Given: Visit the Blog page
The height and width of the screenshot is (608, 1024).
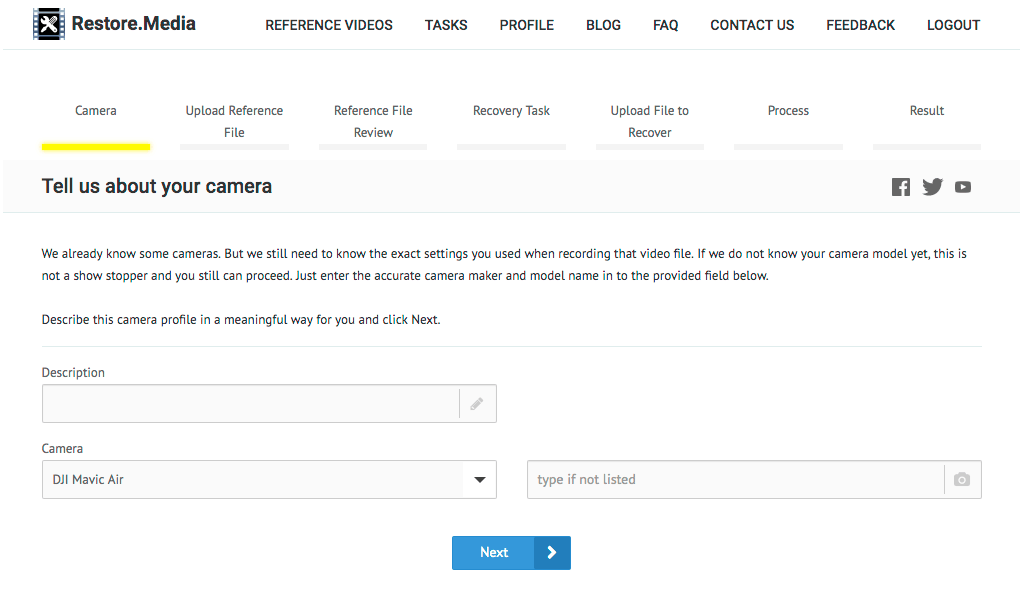Looking at the screenshot, I should click(603, 25).
